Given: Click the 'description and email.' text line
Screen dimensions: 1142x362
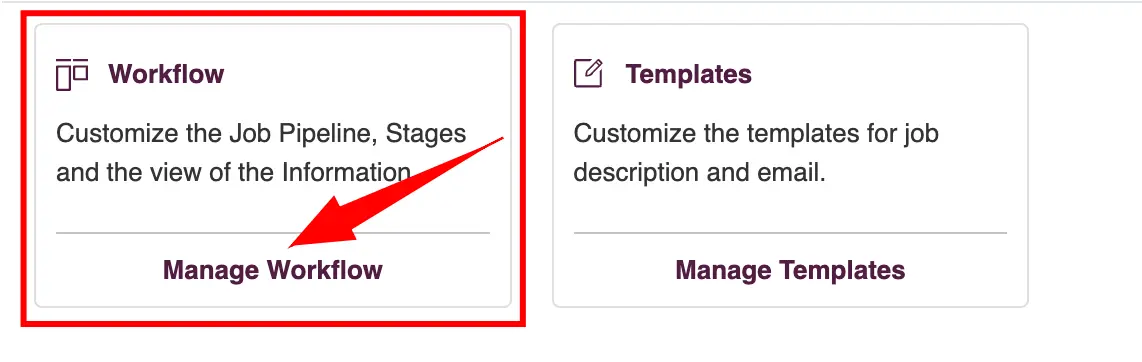Looking at the screenshot, I should pos(699,173).
